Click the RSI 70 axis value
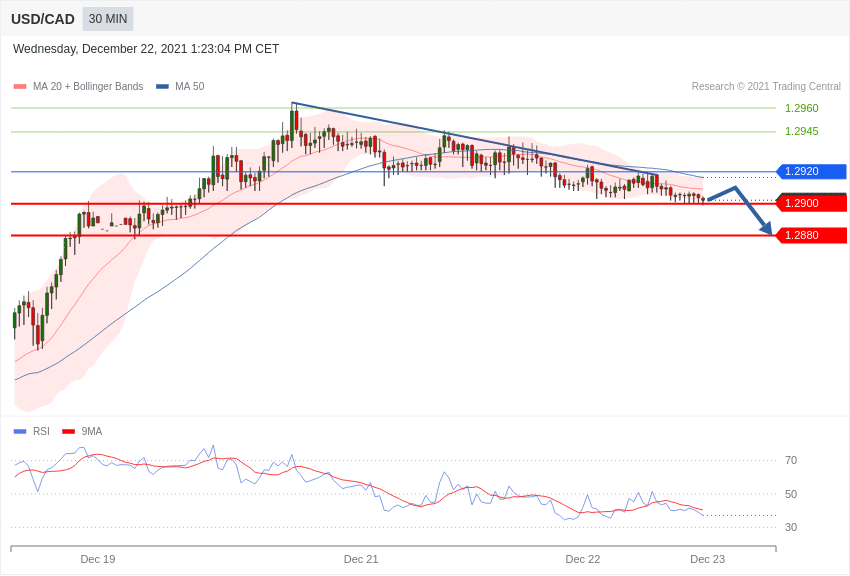The width and height of the screenshot is (850, 576). tap(791, 460)
